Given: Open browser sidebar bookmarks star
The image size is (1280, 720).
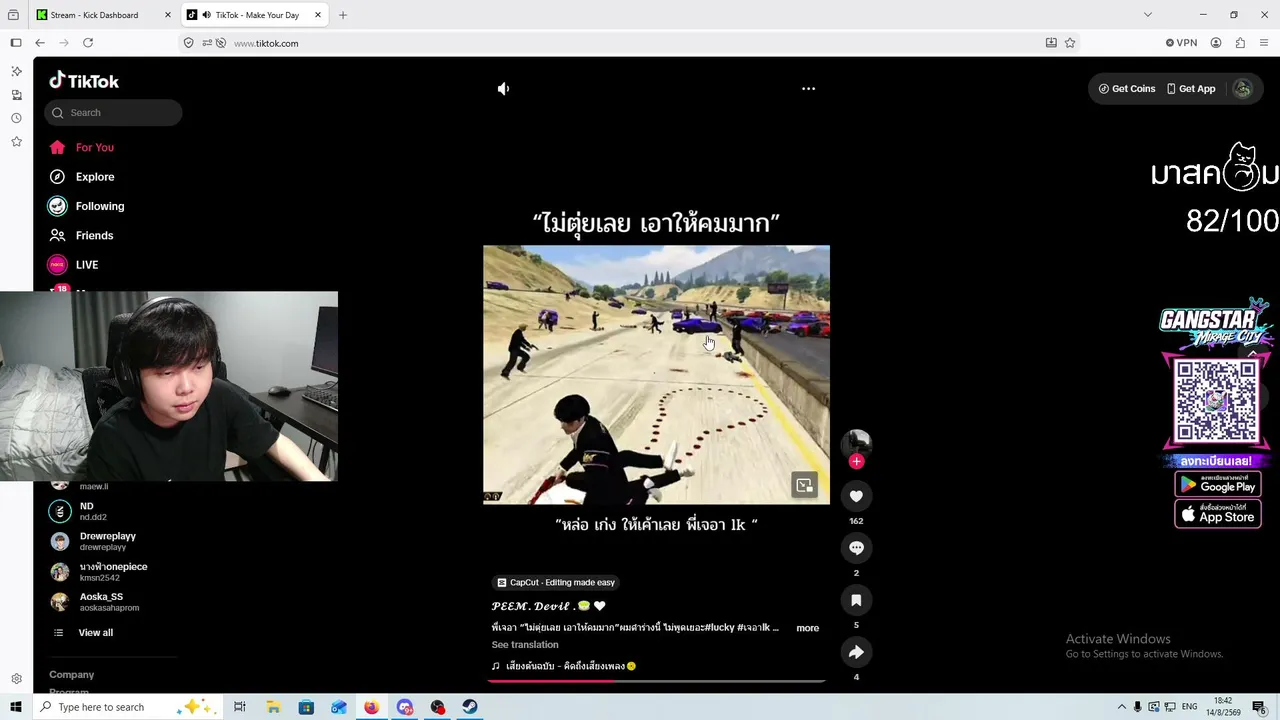Looking at the screenshot, I should 16,142.
